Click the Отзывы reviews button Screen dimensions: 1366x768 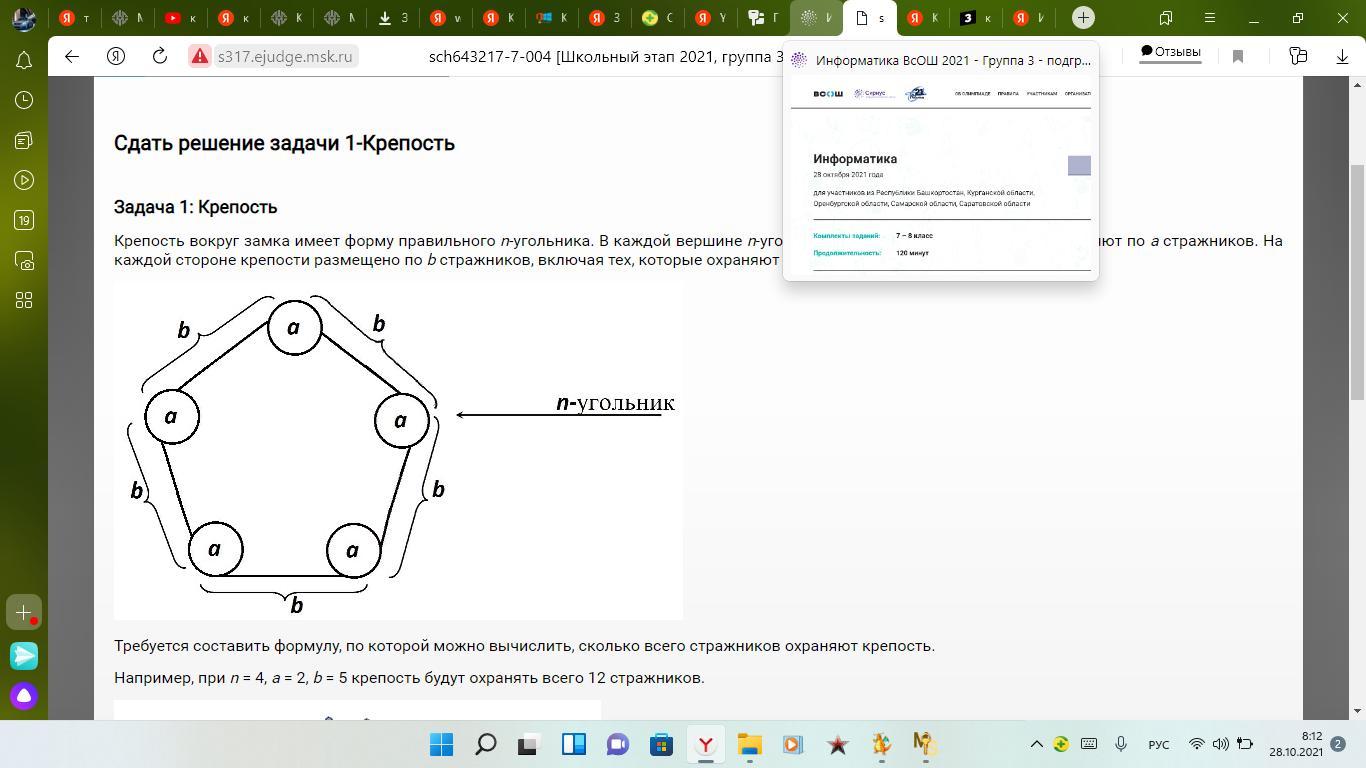(x=1170, y=52)
